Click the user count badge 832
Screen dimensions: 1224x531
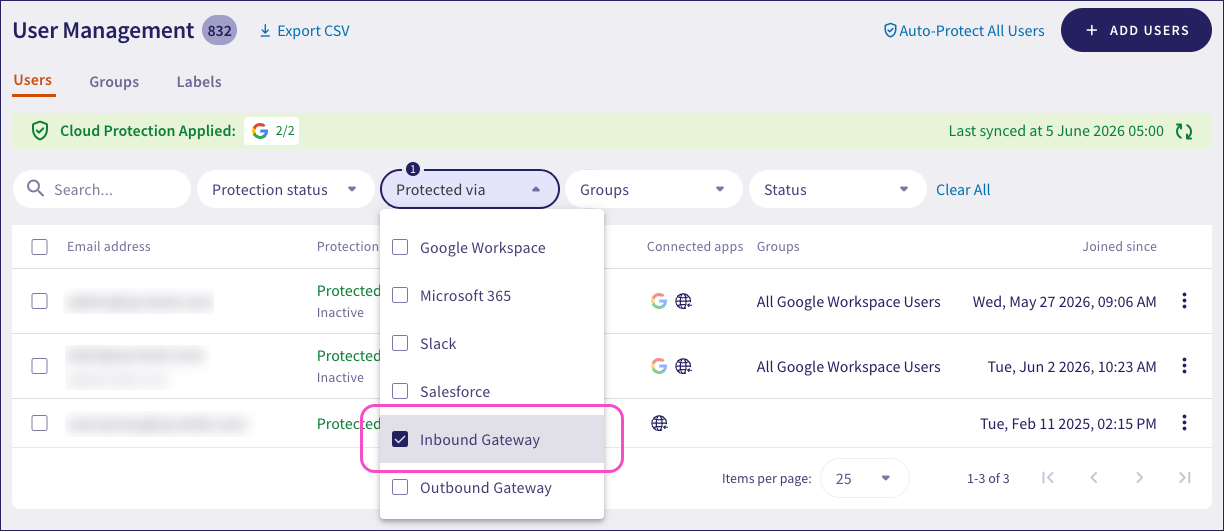pyautogui.click(x=219, y=31)
